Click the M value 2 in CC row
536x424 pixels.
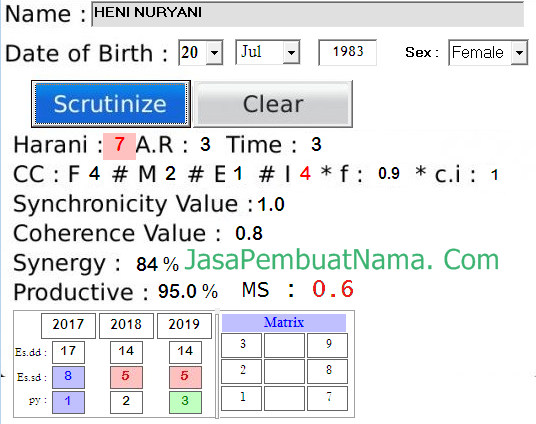(170, 174)
